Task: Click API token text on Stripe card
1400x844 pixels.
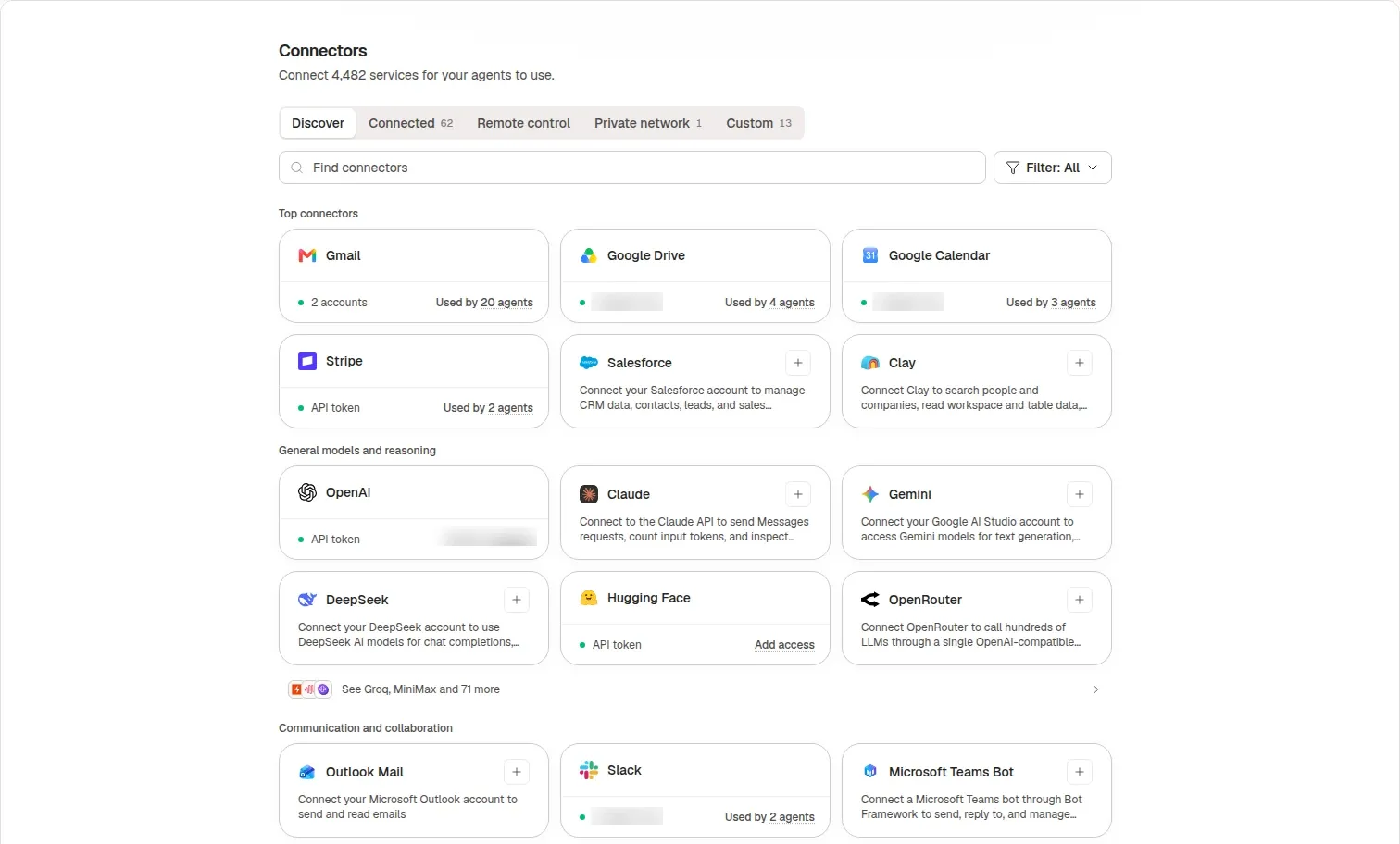Action: click(x=335, y=408)
